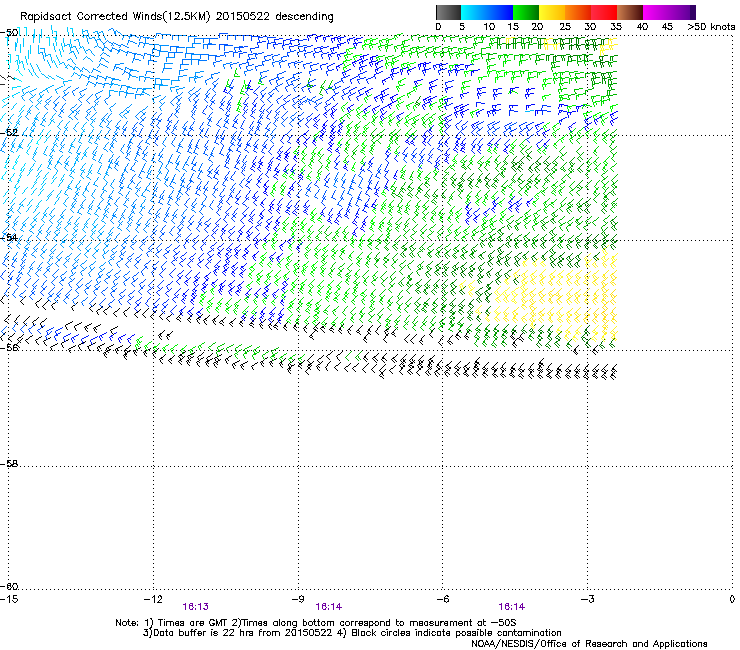This screenshot has height=650, width=740.
Task: Click the latitude label '-56'
Action: pyautogui.click(x=9, y=347)
